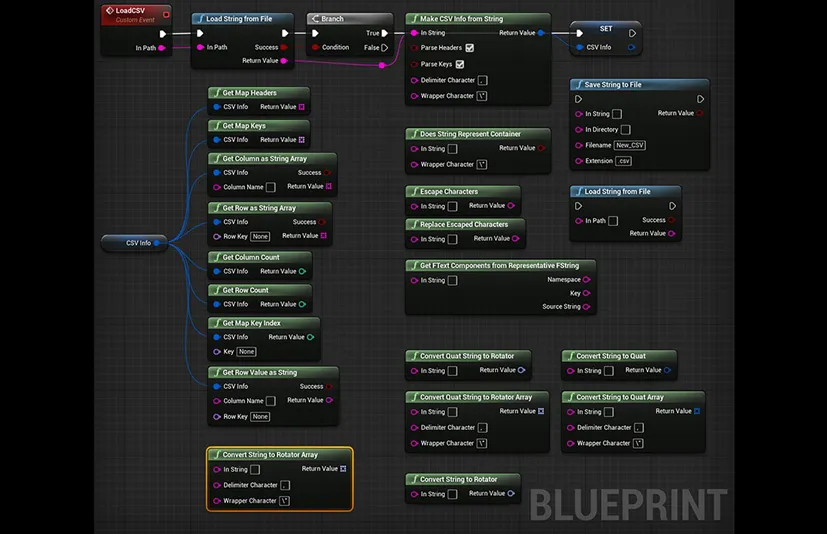Click Success pin on Get Row as String Array

[x=322, y=222]
